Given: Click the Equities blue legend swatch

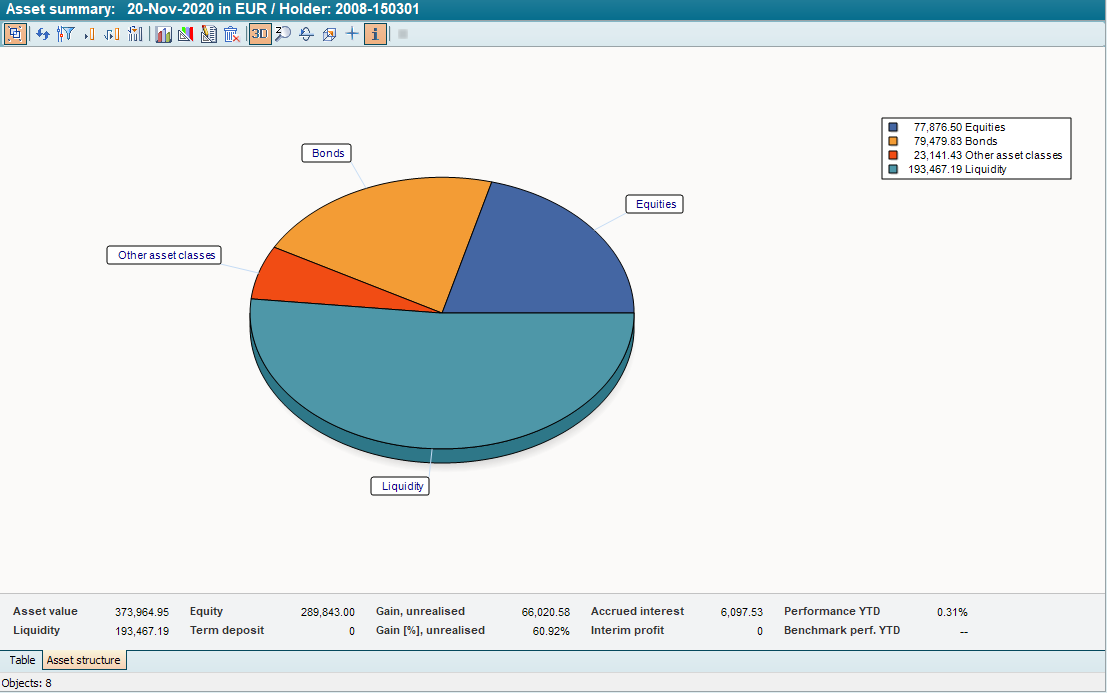Looking at the screenshot, I should tap(893, 127).
